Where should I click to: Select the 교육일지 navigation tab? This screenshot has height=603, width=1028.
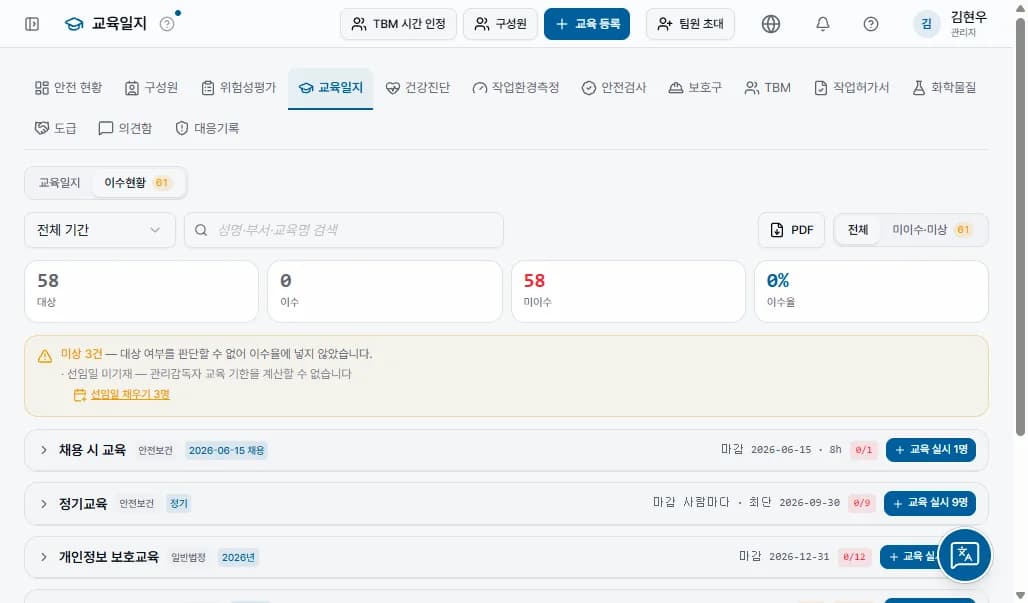pos(330,88)
